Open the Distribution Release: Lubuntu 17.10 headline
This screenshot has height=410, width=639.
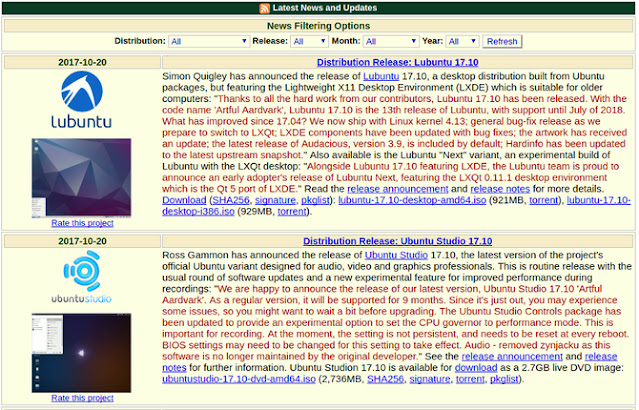point(397,62)
